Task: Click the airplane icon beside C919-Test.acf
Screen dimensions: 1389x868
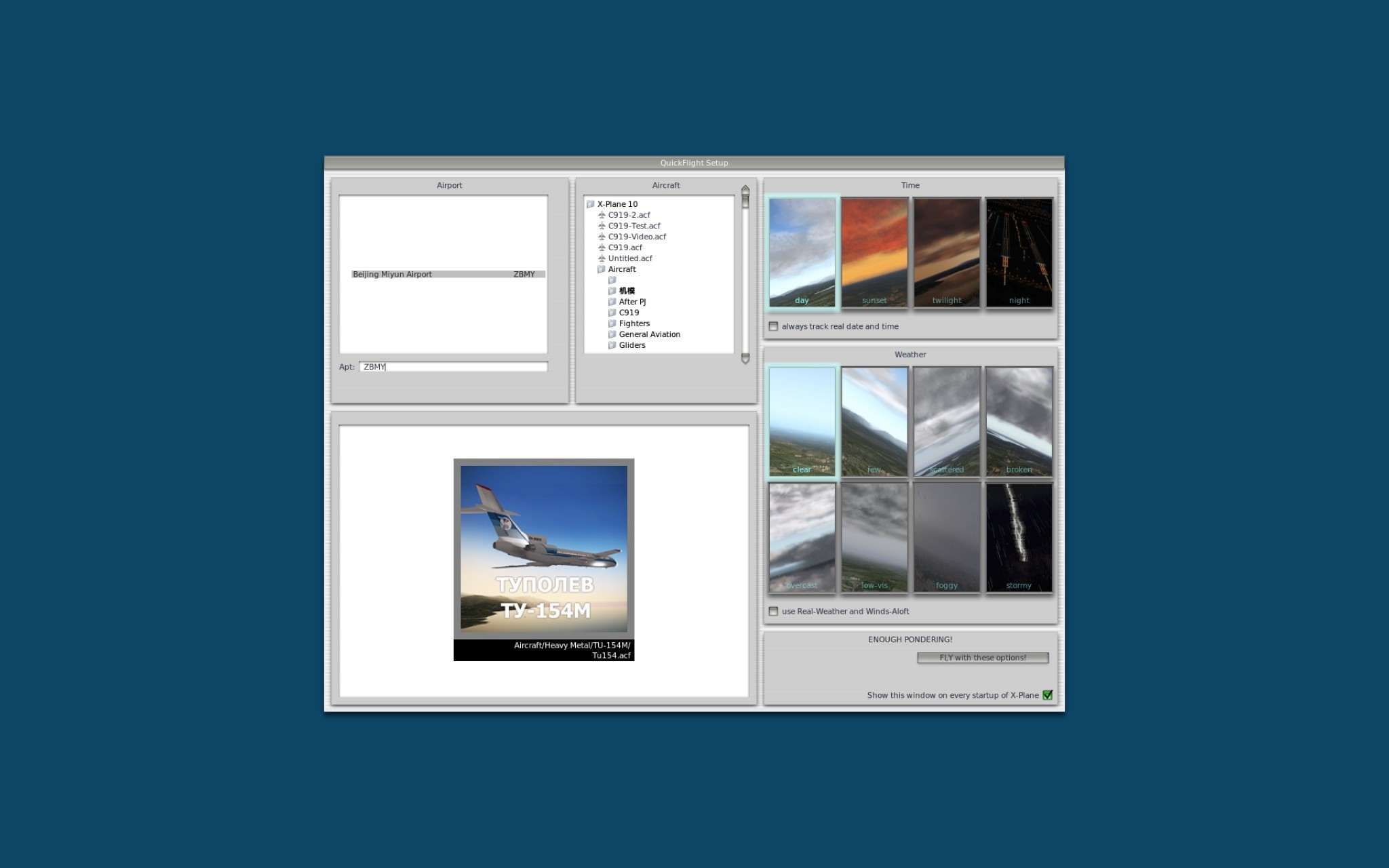Action: 602,226
